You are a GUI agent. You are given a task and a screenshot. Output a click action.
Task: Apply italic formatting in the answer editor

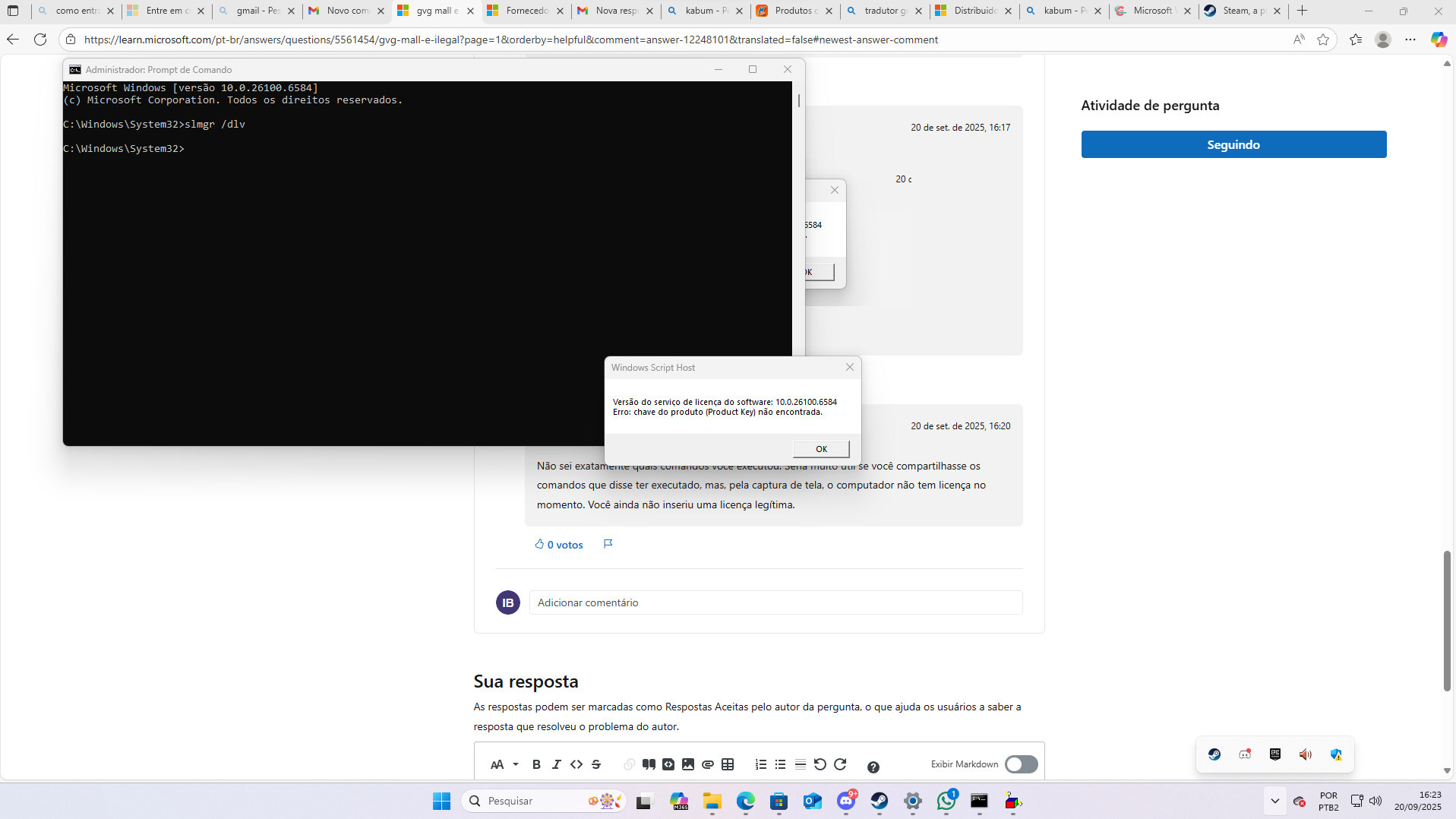(557, 764)
